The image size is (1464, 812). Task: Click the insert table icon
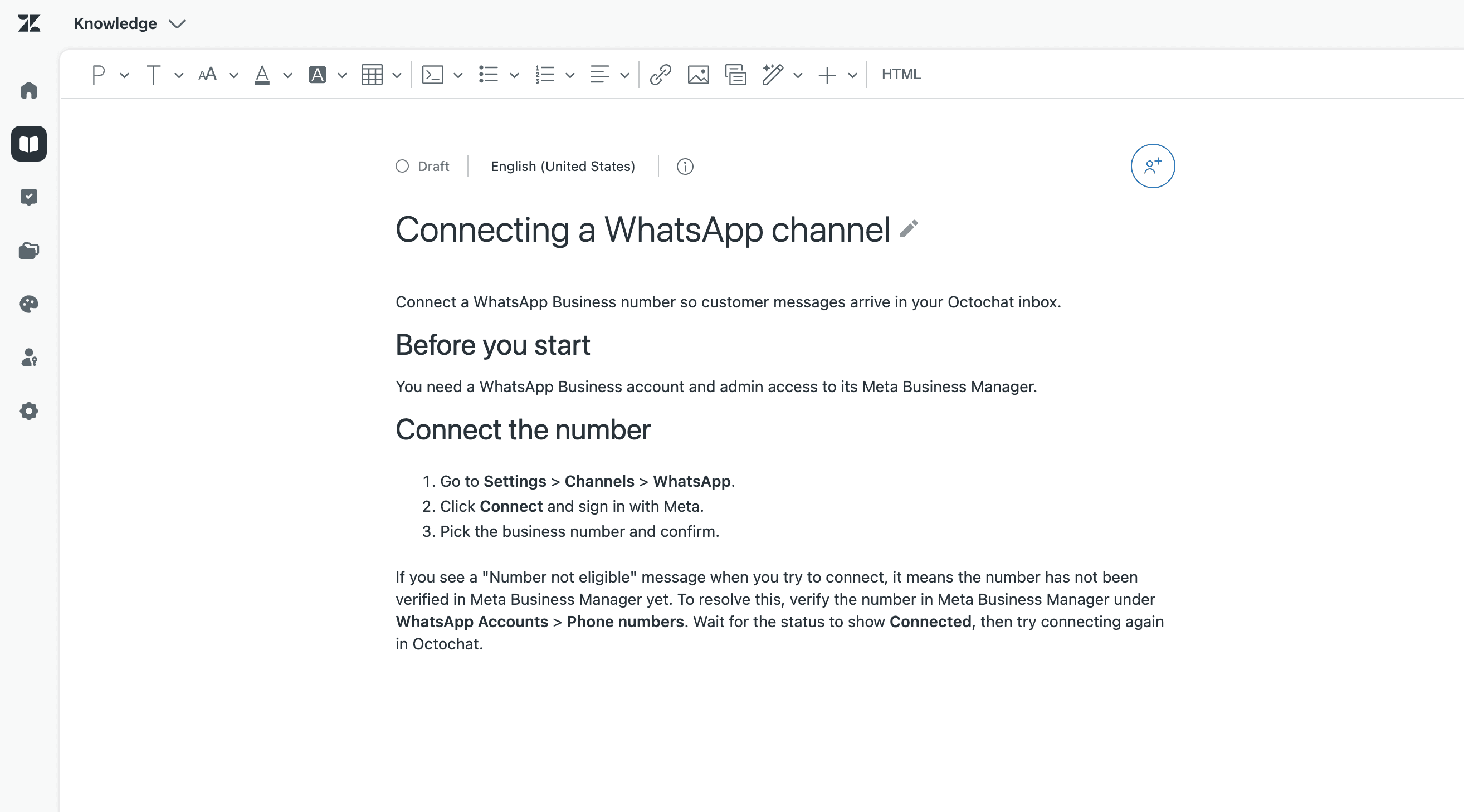[x=372, y=75]
